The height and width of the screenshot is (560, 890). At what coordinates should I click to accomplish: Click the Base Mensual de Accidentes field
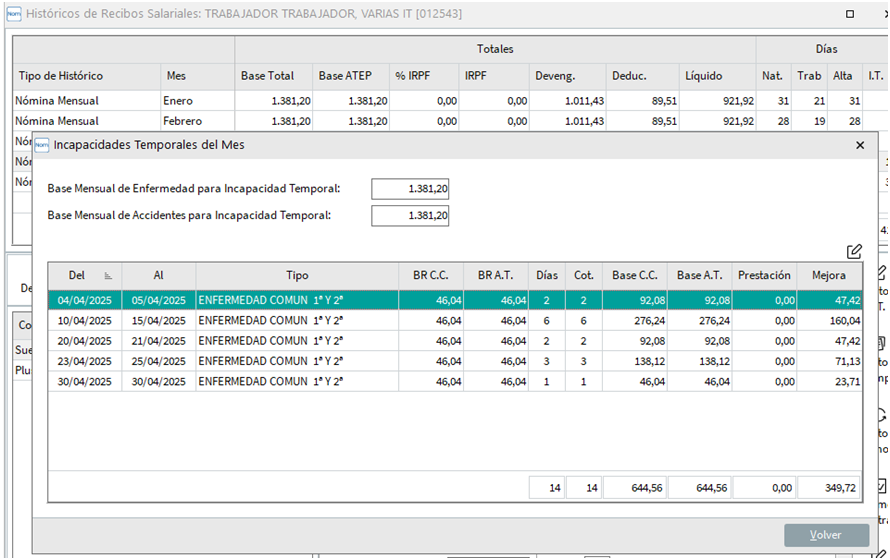pyautogui.click(x=410, y=215)
